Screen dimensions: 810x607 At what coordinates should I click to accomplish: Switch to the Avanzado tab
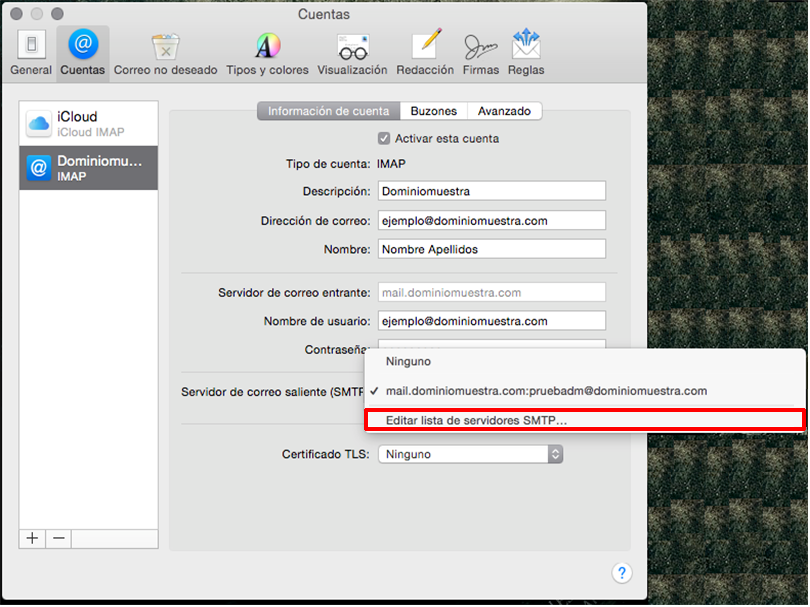(505, 111)
